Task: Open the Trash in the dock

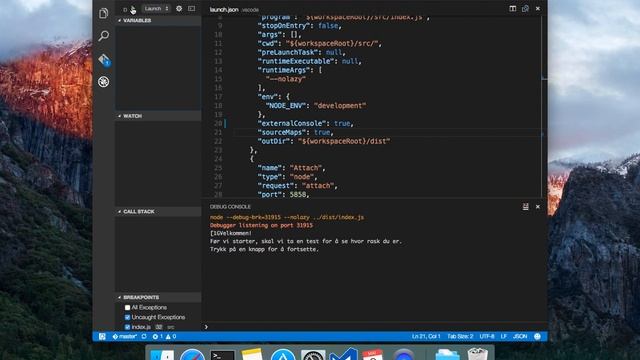Action: click(478, 354)
